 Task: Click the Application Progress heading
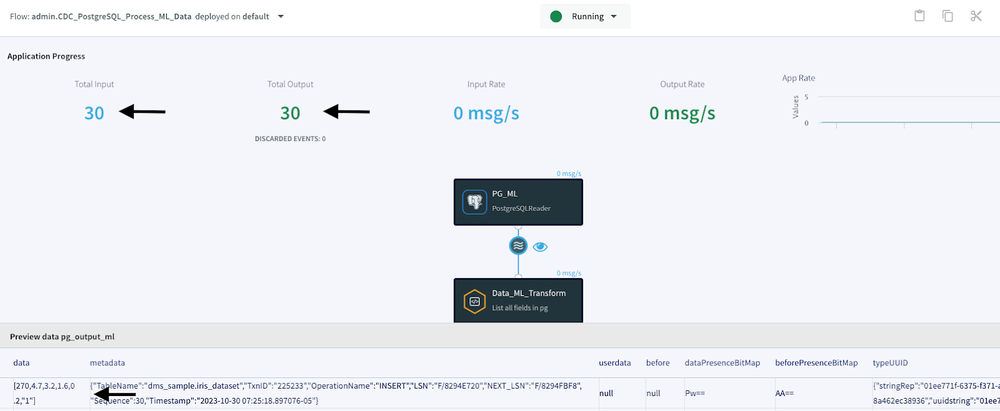coord(46,56)
